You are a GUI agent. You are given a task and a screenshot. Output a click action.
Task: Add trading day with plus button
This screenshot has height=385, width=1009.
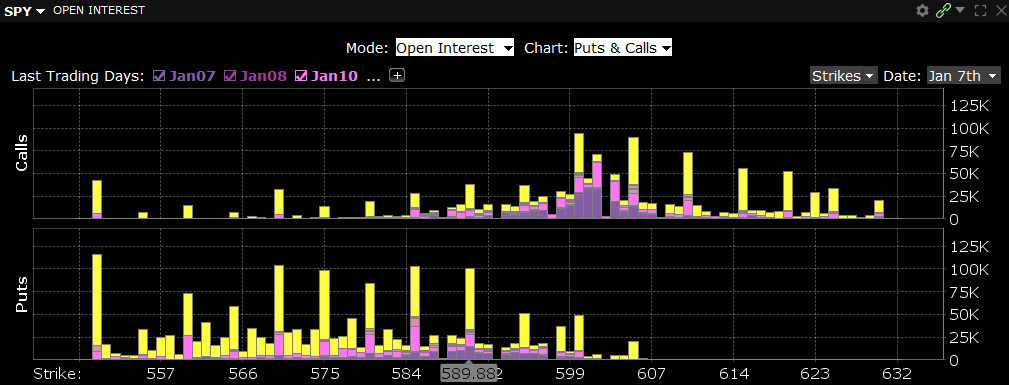coord(398,75)
